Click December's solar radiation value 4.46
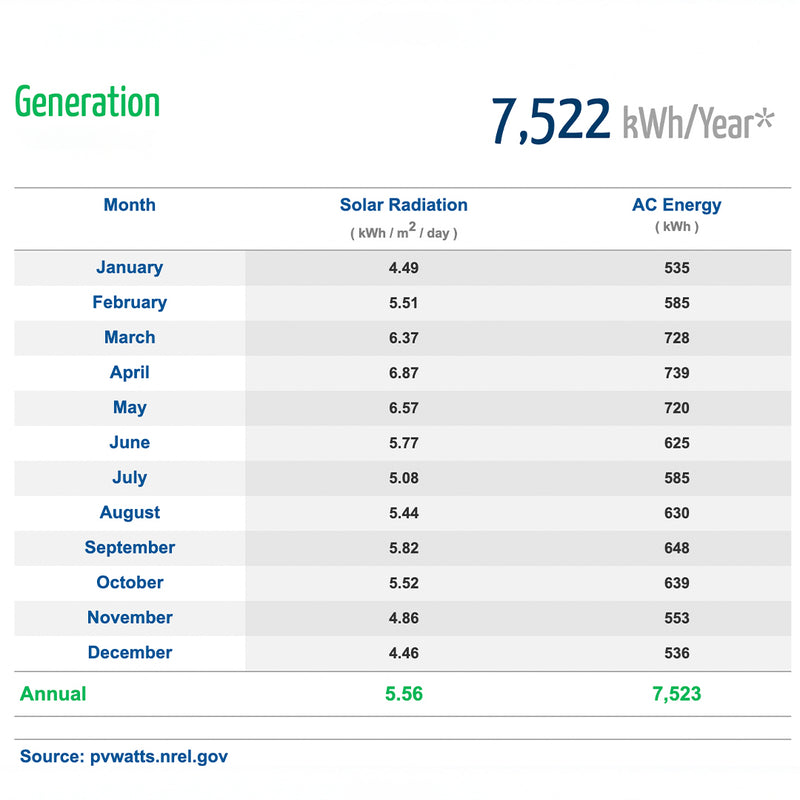The image size is (800, 800). 403,653
